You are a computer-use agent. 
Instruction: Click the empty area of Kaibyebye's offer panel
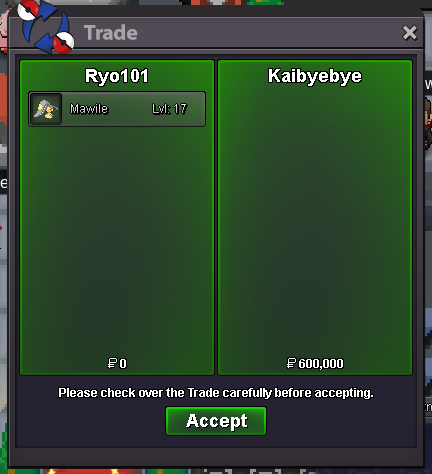[x=315, y=220]
